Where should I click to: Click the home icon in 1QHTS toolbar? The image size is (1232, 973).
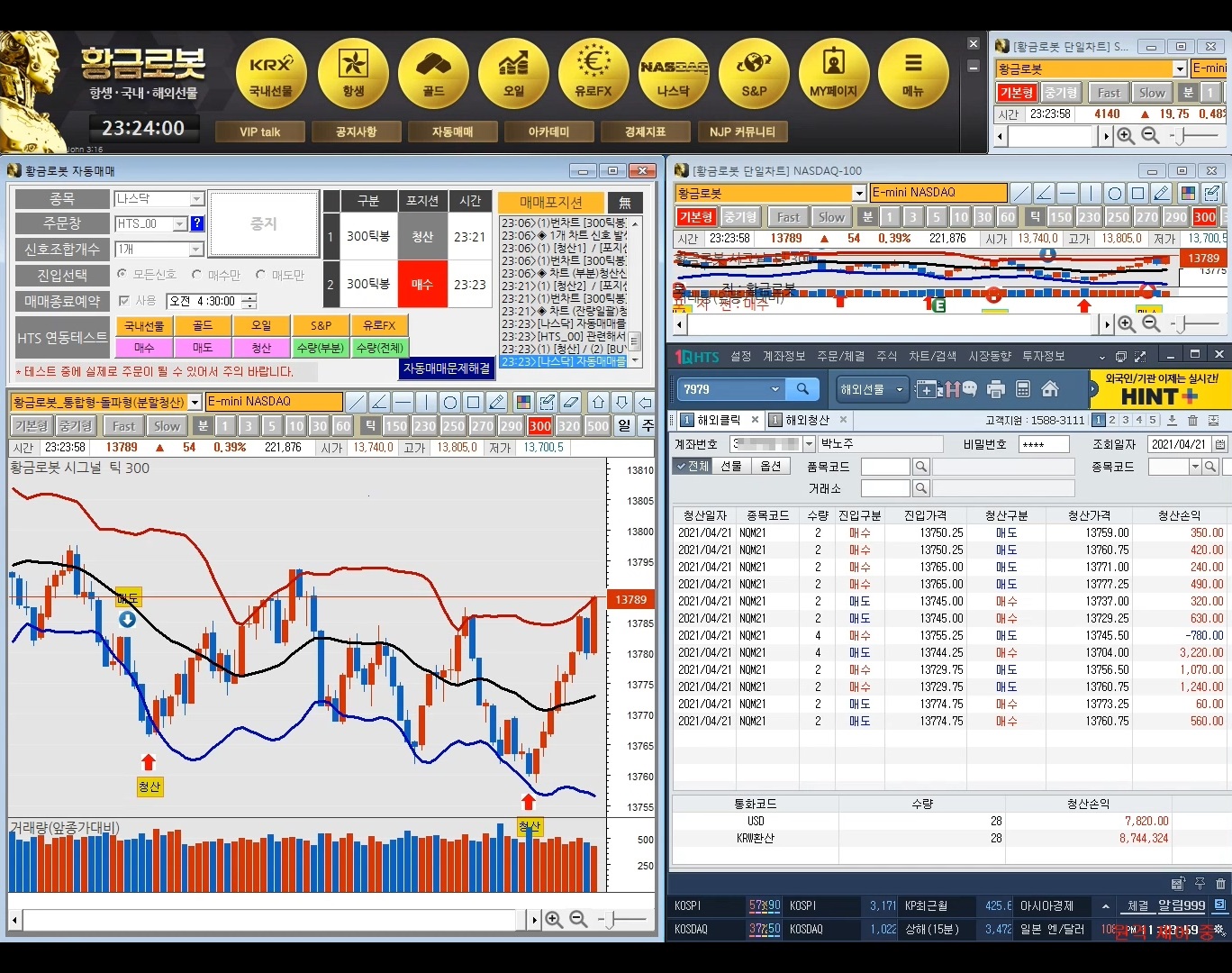[1050, 389]
